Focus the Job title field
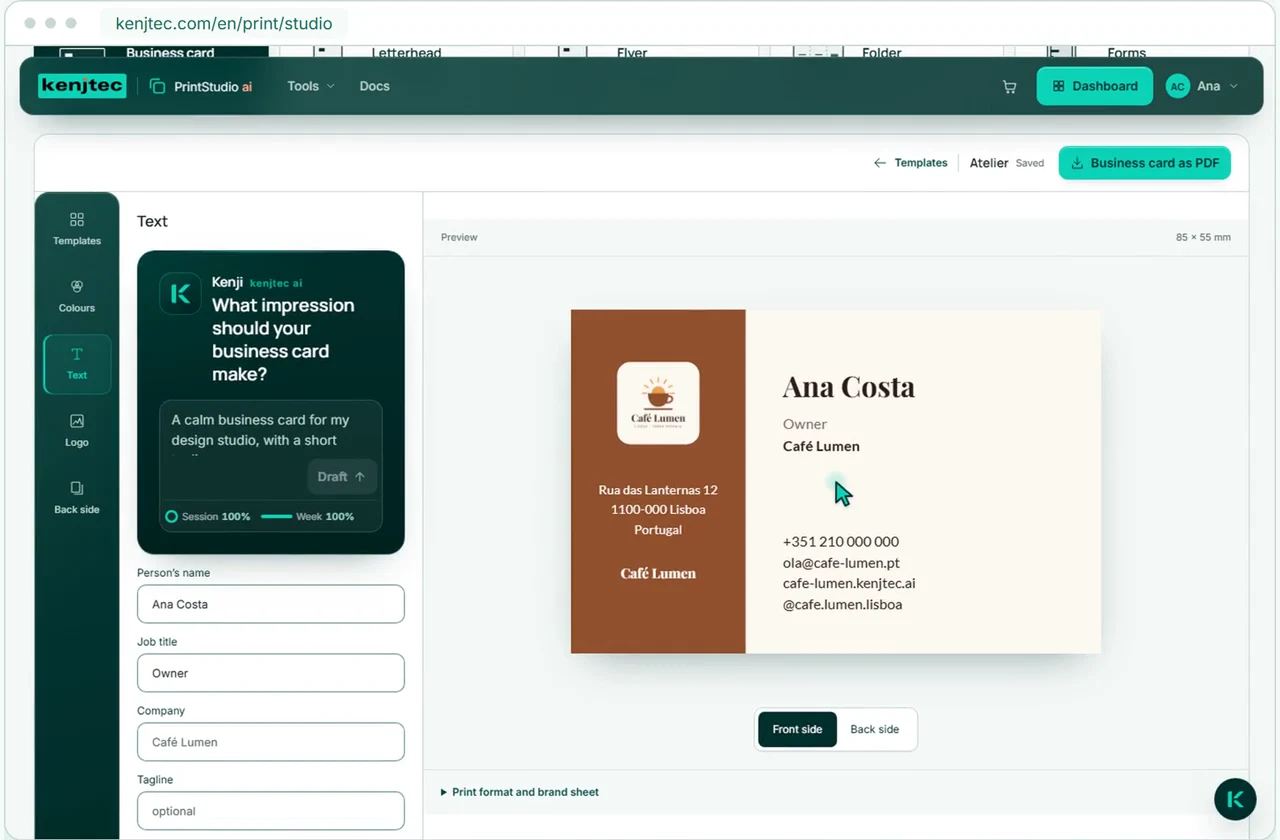The height and width of the screenshot is (840, 1280). (x=271, y=673)
